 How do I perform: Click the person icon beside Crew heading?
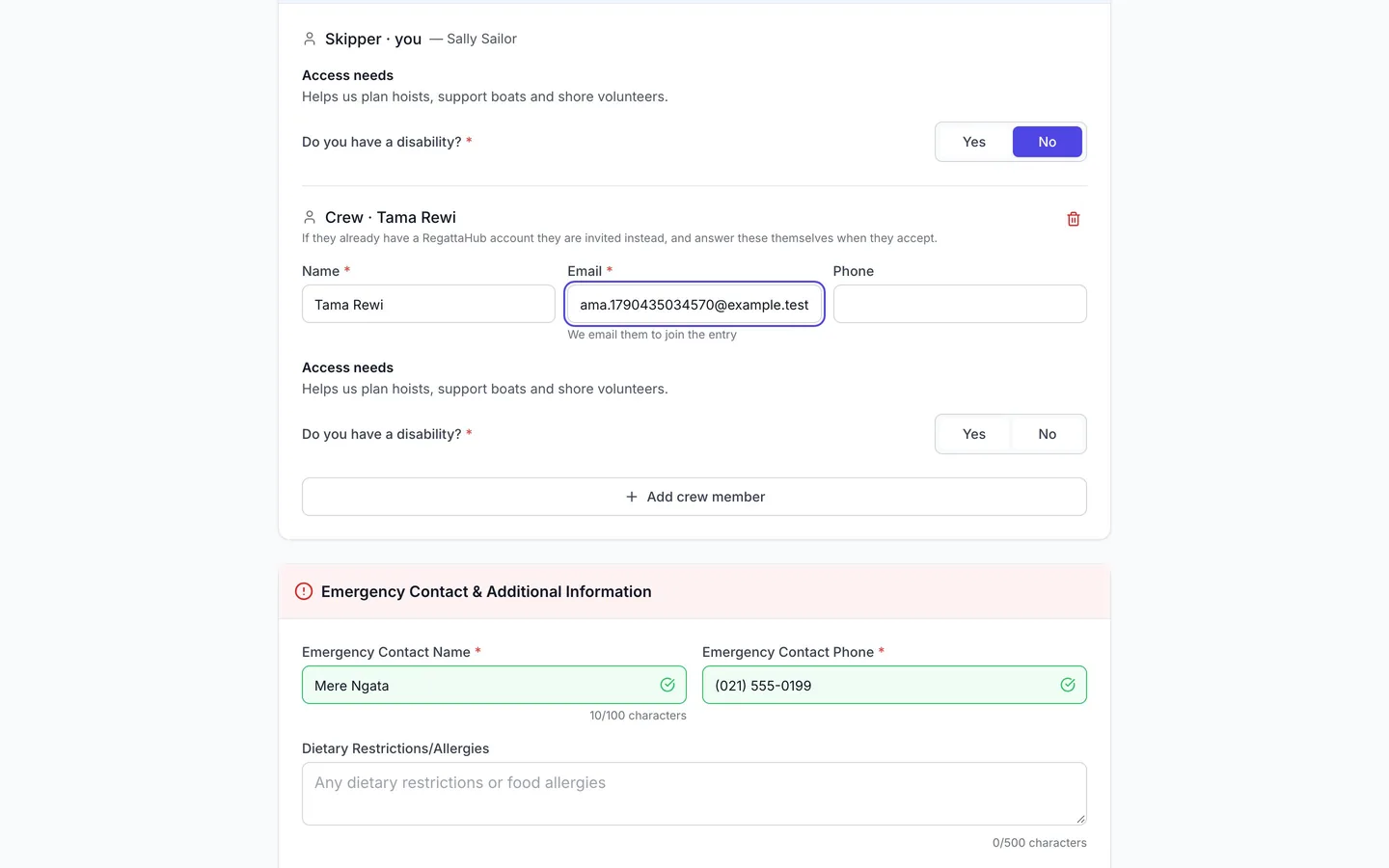[310, 217]
